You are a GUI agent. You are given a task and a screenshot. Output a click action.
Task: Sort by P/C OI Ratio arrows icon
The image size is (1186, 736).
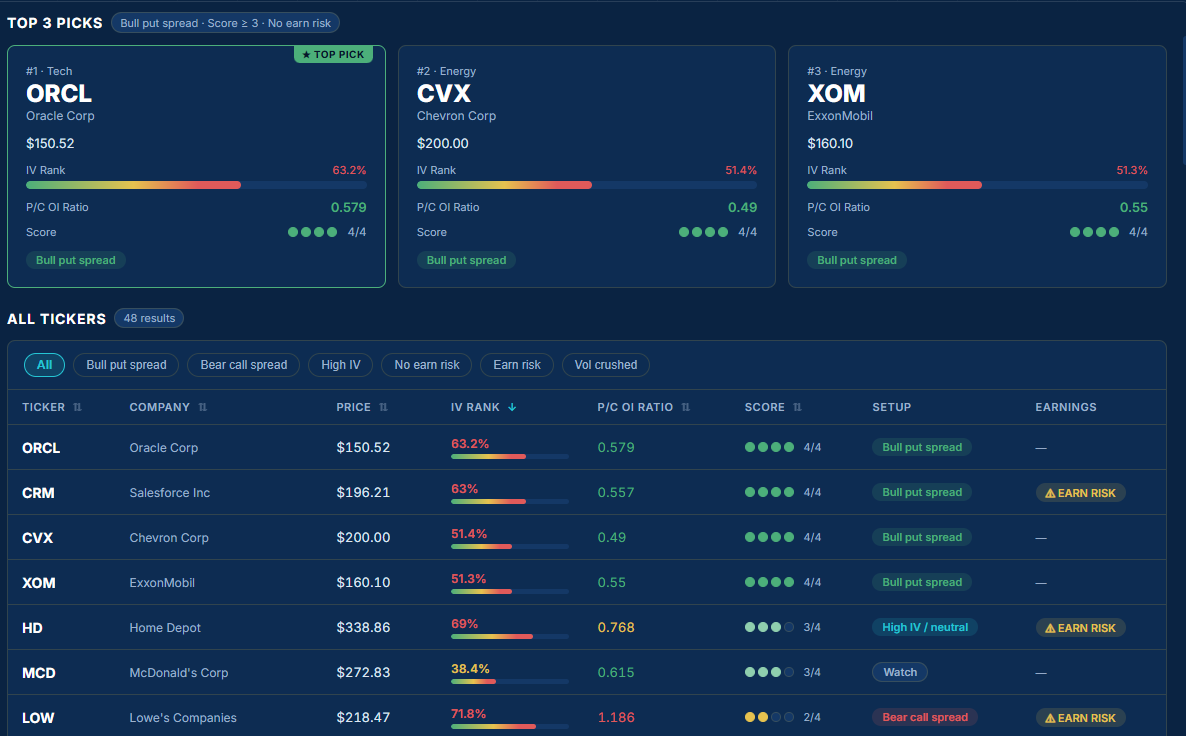click(x=686, y=407)
